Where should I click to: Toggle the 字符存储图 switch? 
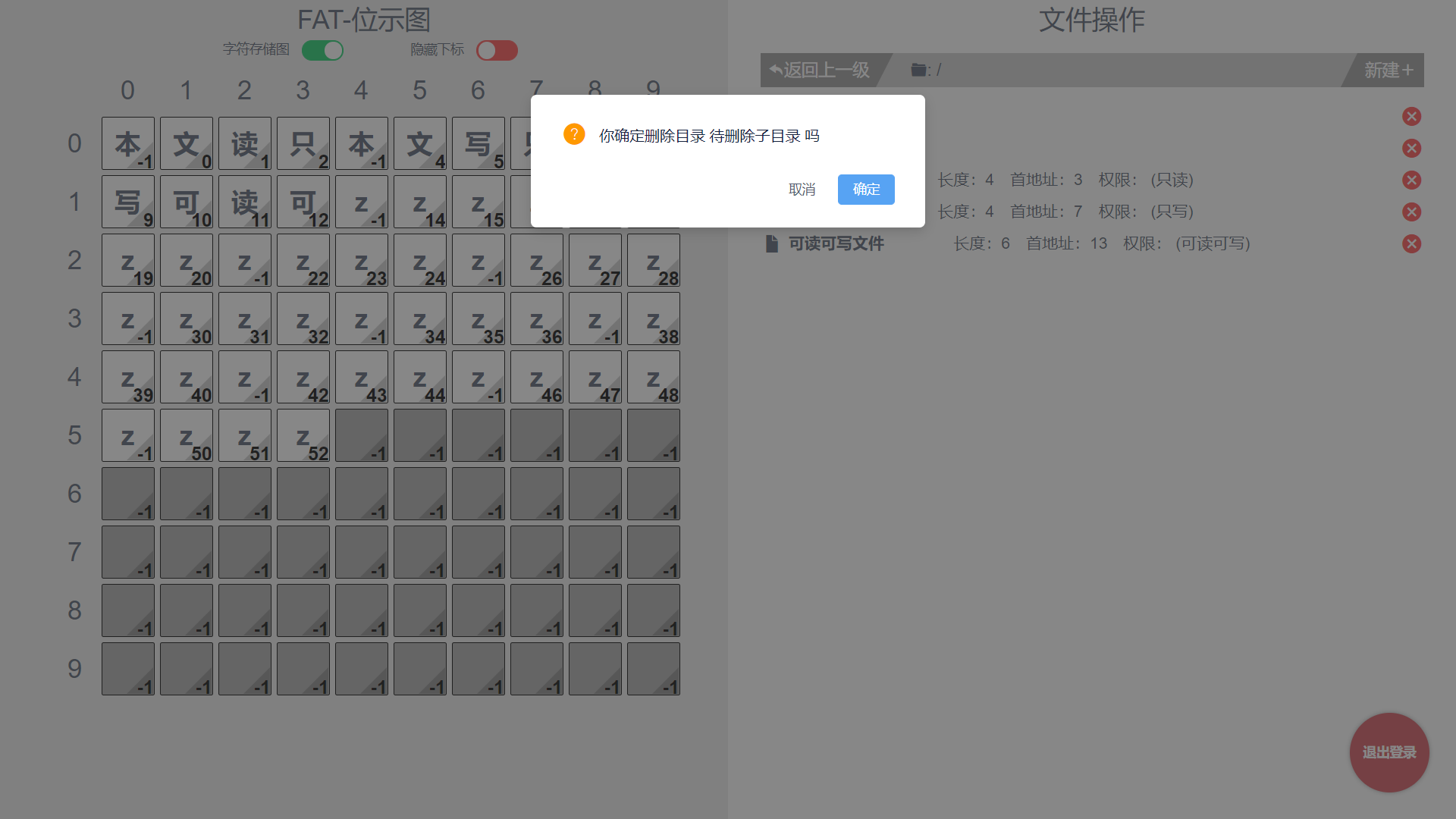point(323,51)
